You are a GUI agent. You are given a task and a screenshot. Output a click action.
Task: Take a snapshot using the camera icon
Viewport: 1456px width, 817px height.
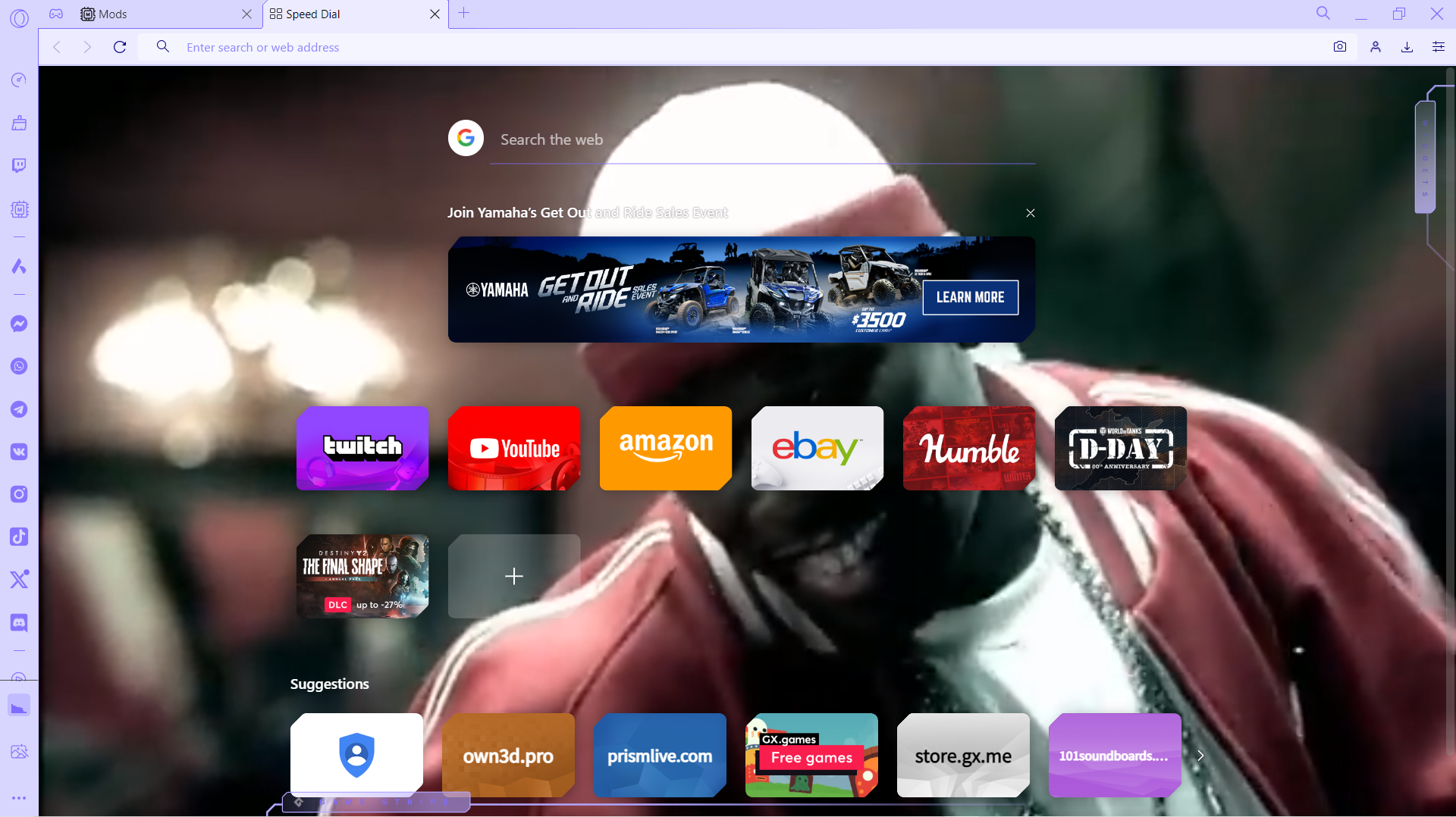click(1340, 46)
